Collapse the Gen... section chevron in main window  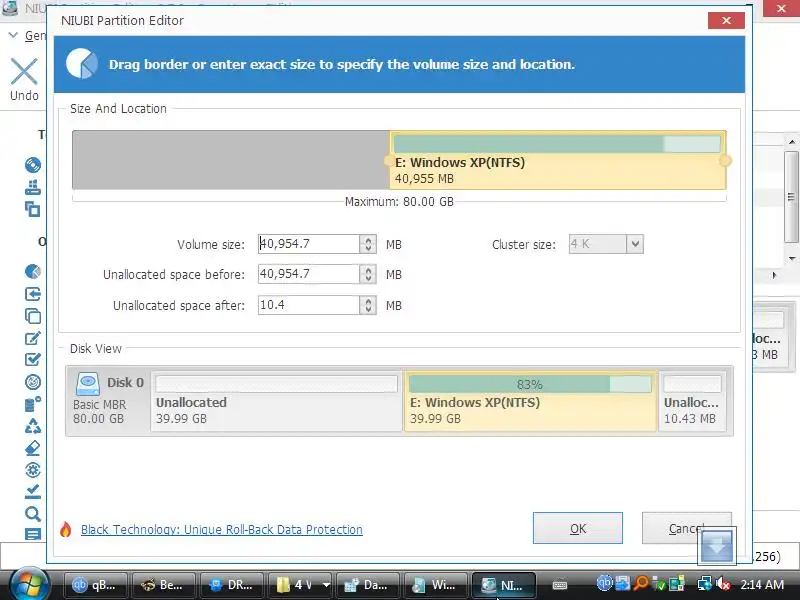click(13, 35)
